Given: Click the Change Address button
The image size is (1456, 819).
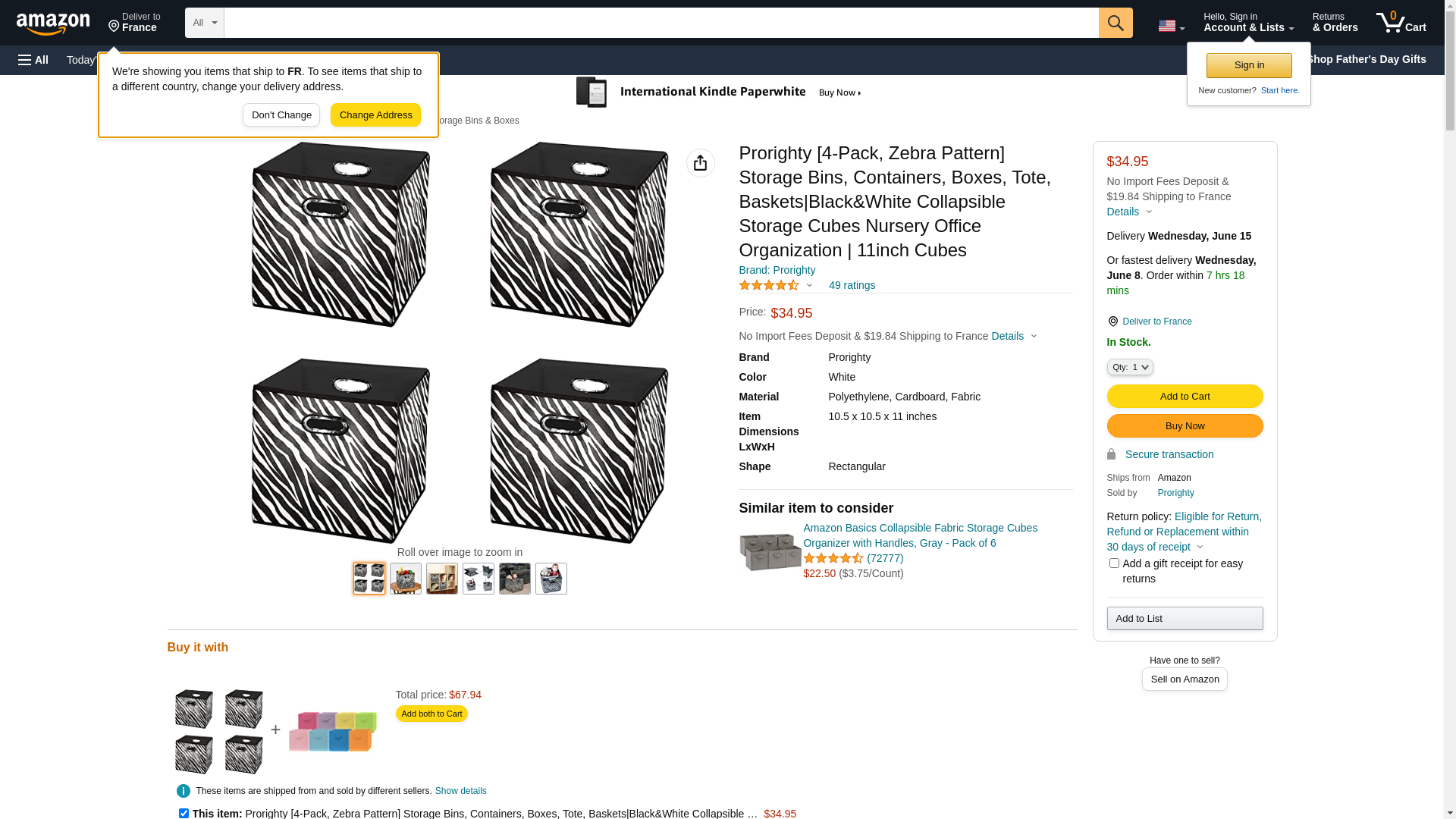Looking at the screenshot, I should pos(375,115).
